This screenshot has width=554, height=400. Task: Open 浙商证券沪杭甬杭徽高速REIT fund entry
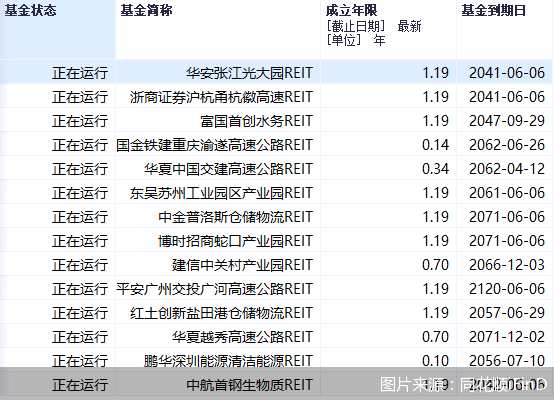tap(222, 97)
